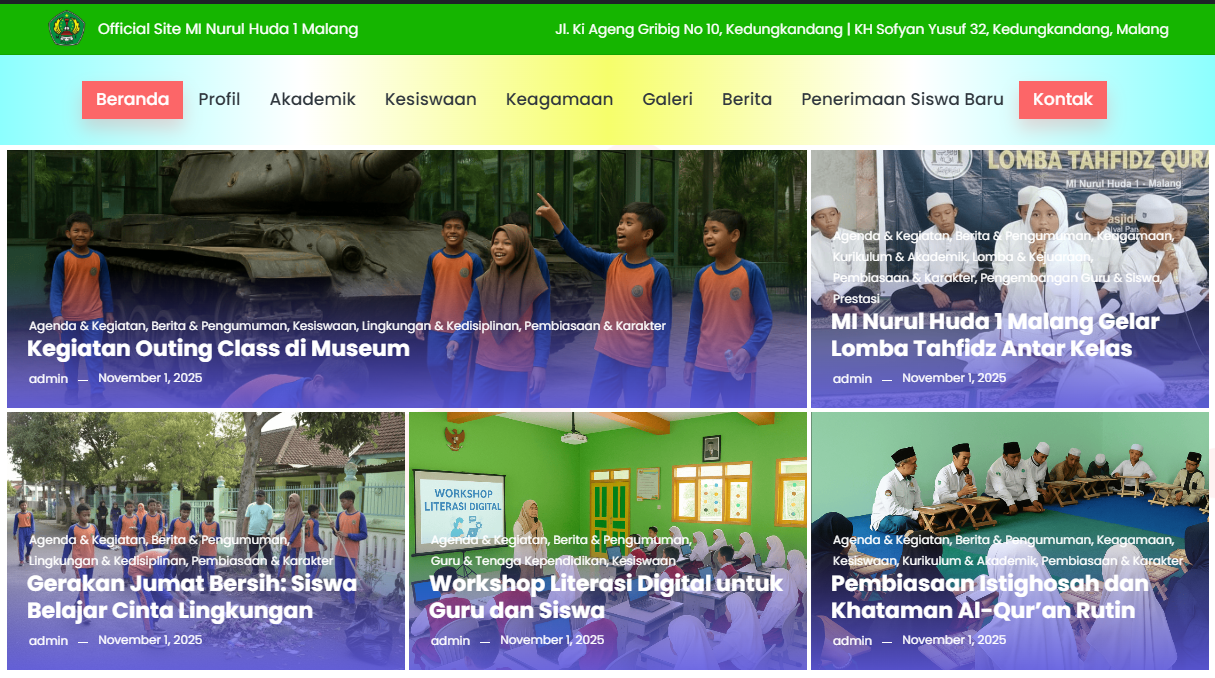Read the Lomba Tahfidz Antar Kelas article

point(994,335)
